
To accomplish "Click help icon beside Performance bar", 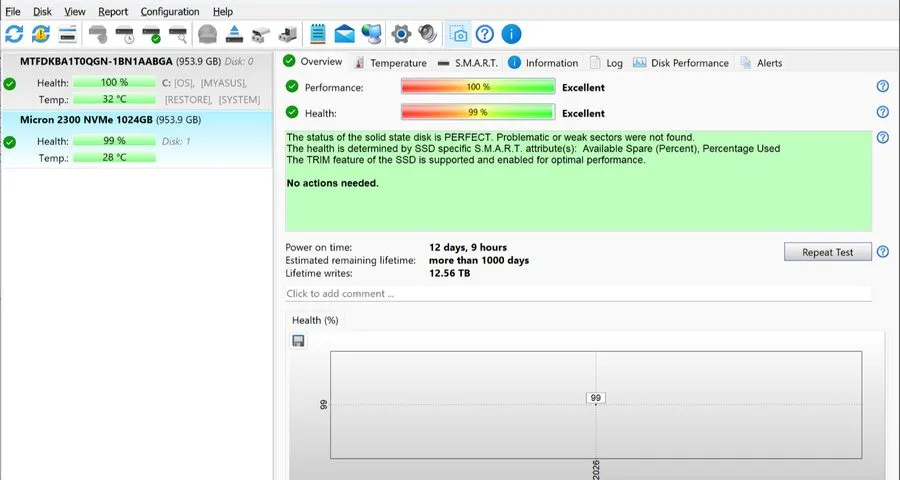I will [x=883, y=86].
